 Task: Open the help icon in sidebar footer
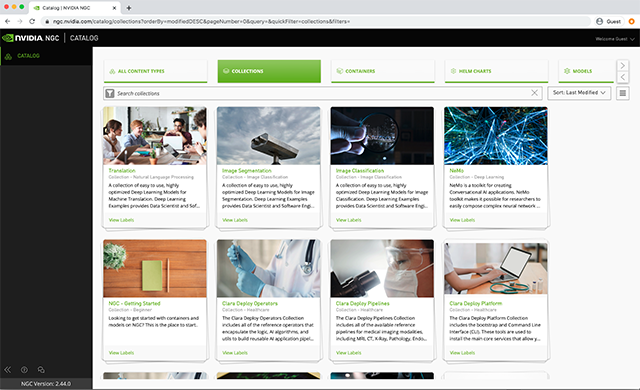click(x=24, y=370)
